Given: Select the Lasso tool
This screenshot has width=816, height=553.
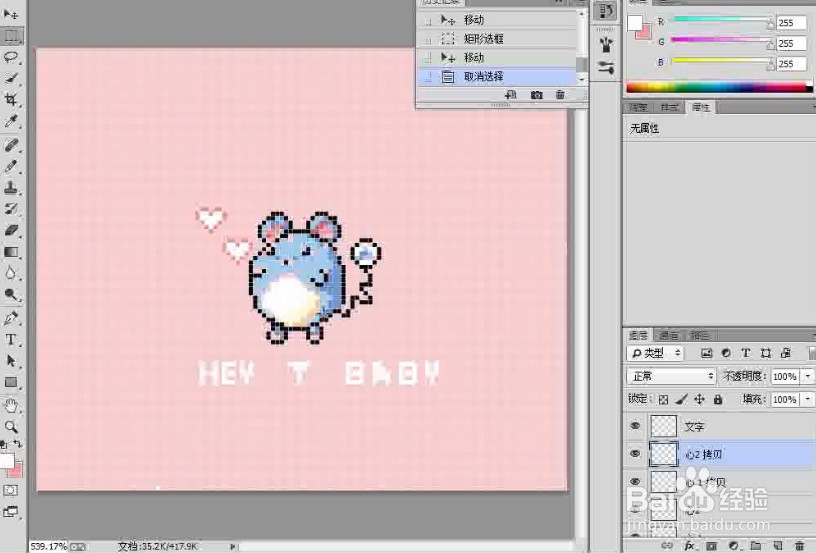Looking at the screenshot, I should [x=11, y=57].
